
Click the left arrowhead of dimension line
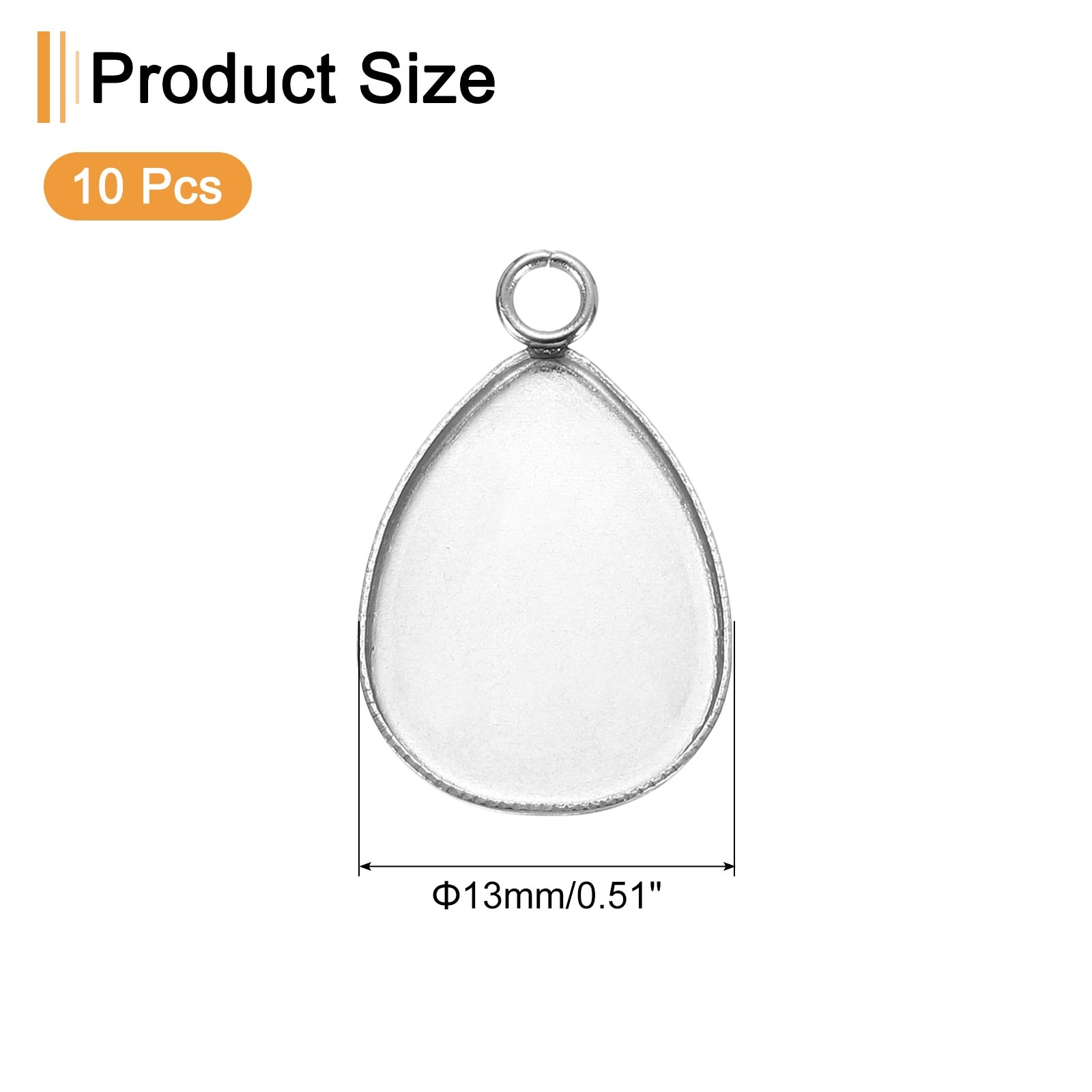point(365,866)
